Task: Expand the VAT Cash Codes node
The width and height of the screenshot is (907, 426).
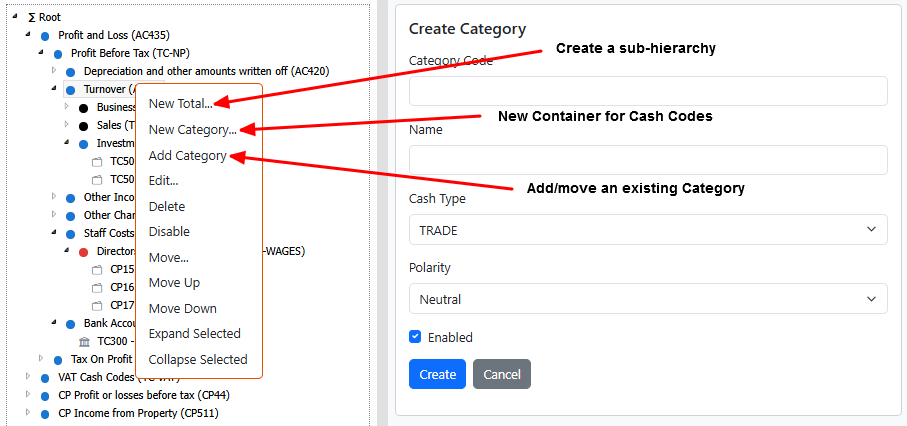Action: [x=28, y=376]
